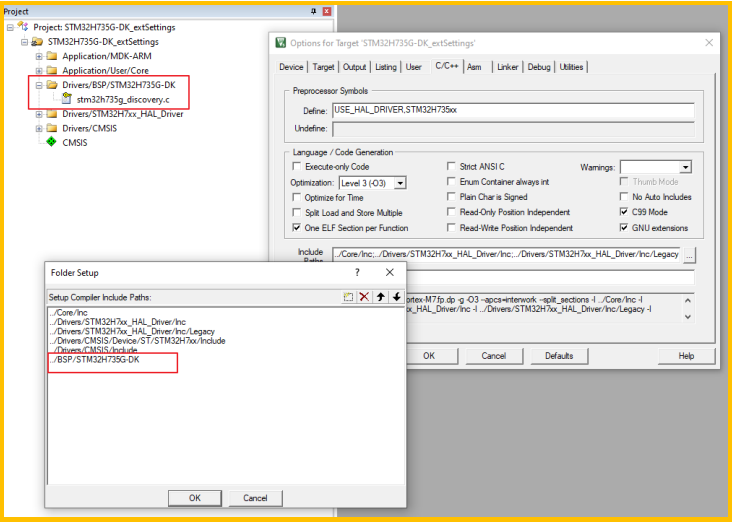The width and height of the screenshot is (732, 523).
Task: Toggle Optimize for Time checkbox
Action: [x=296, y=198]
